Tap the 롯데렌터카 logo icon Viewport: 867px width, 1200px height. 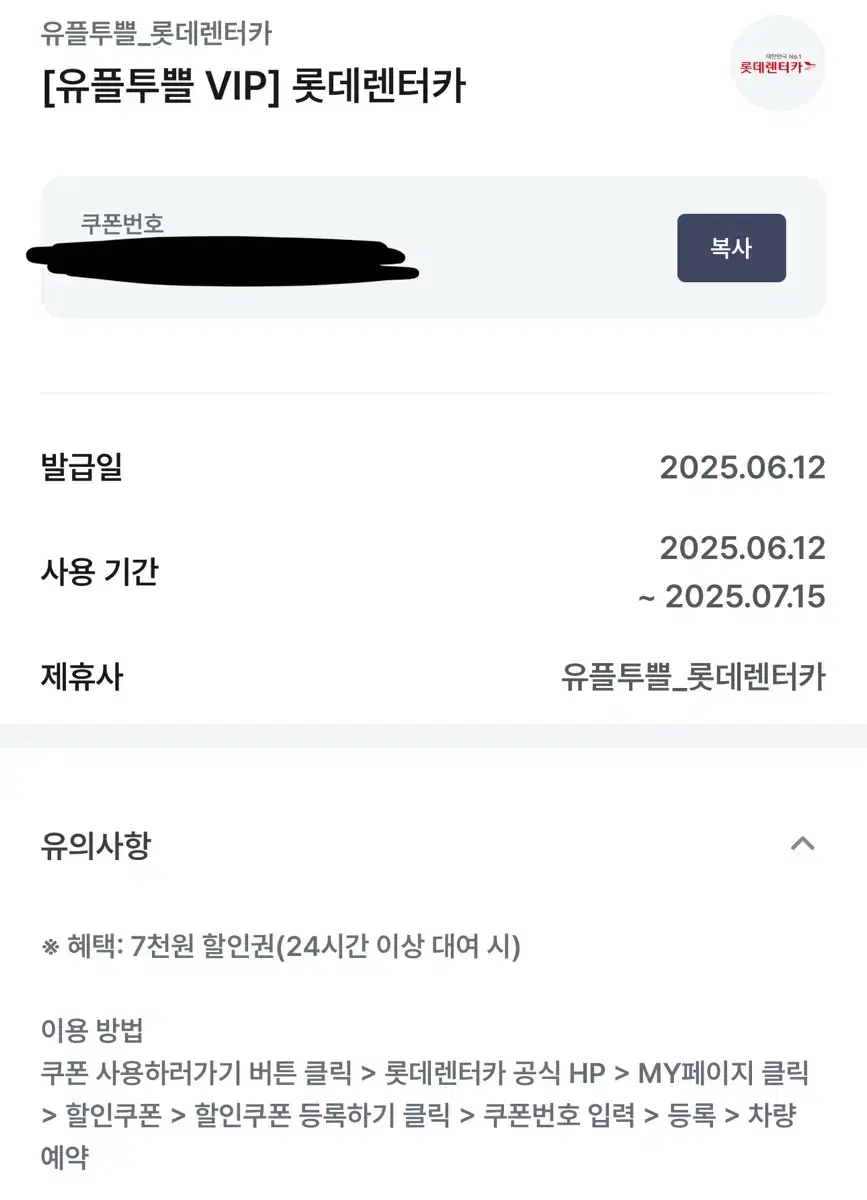coord(778,65)
